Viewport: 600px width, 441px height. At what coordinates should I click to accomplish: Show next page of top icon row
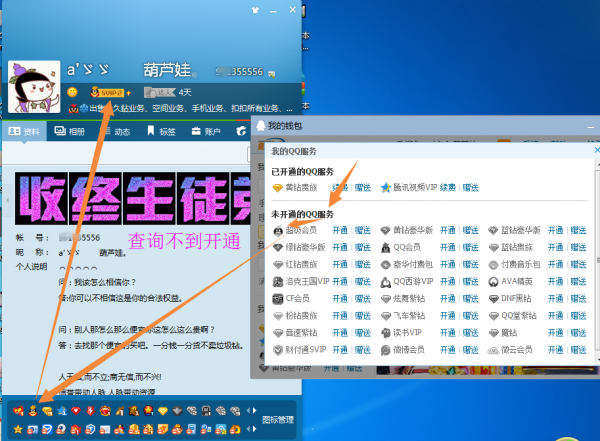click(x=255, y=410)
